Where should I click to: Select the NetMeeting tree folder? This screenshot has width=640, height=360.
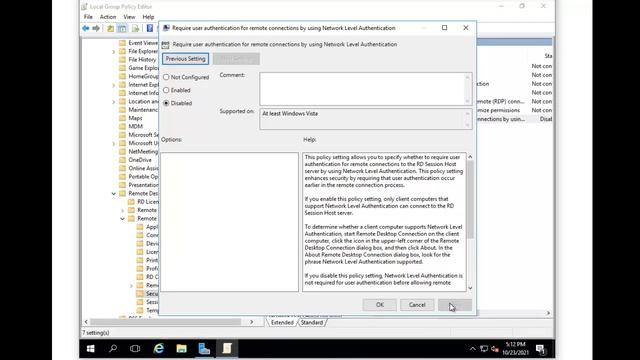point(143,151)
